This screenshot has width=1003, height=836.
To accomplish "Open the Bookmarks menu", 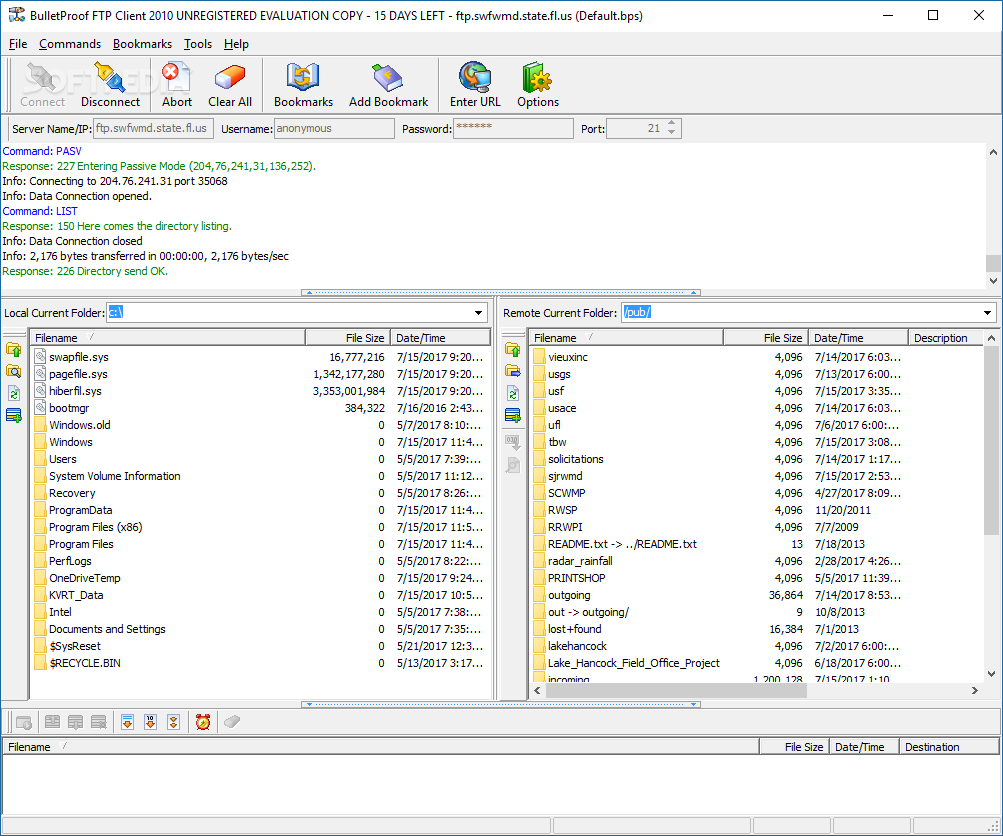I will pyautogui.click(x=142, y=44).
